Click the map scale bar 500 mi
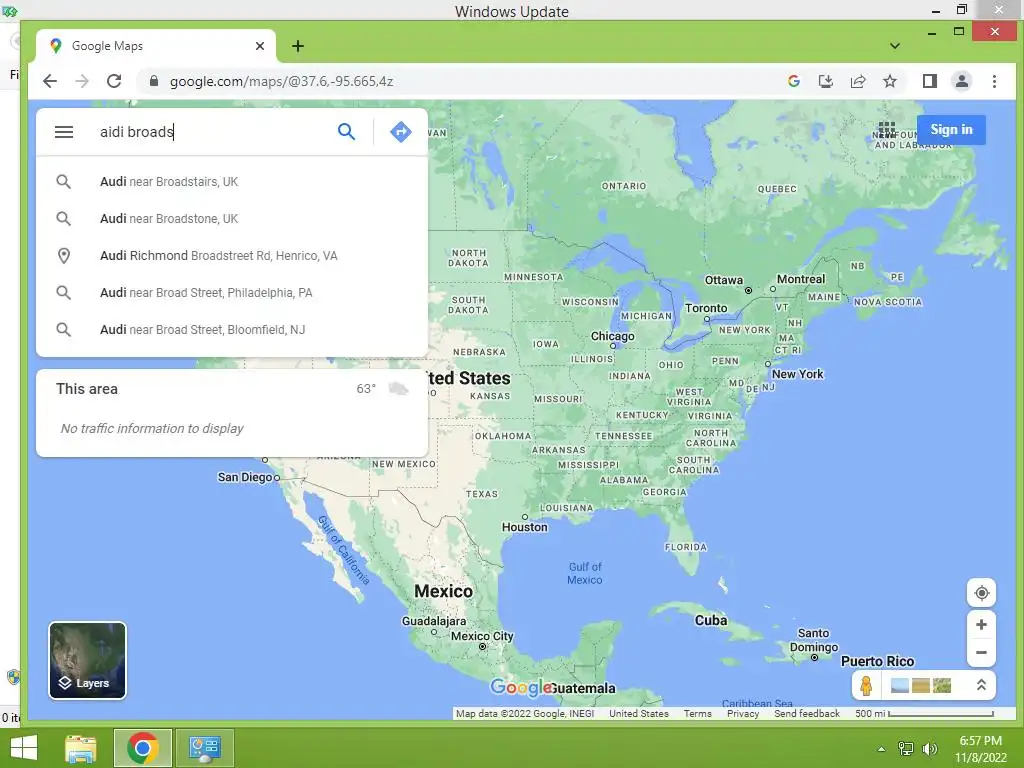 [924, 713]
